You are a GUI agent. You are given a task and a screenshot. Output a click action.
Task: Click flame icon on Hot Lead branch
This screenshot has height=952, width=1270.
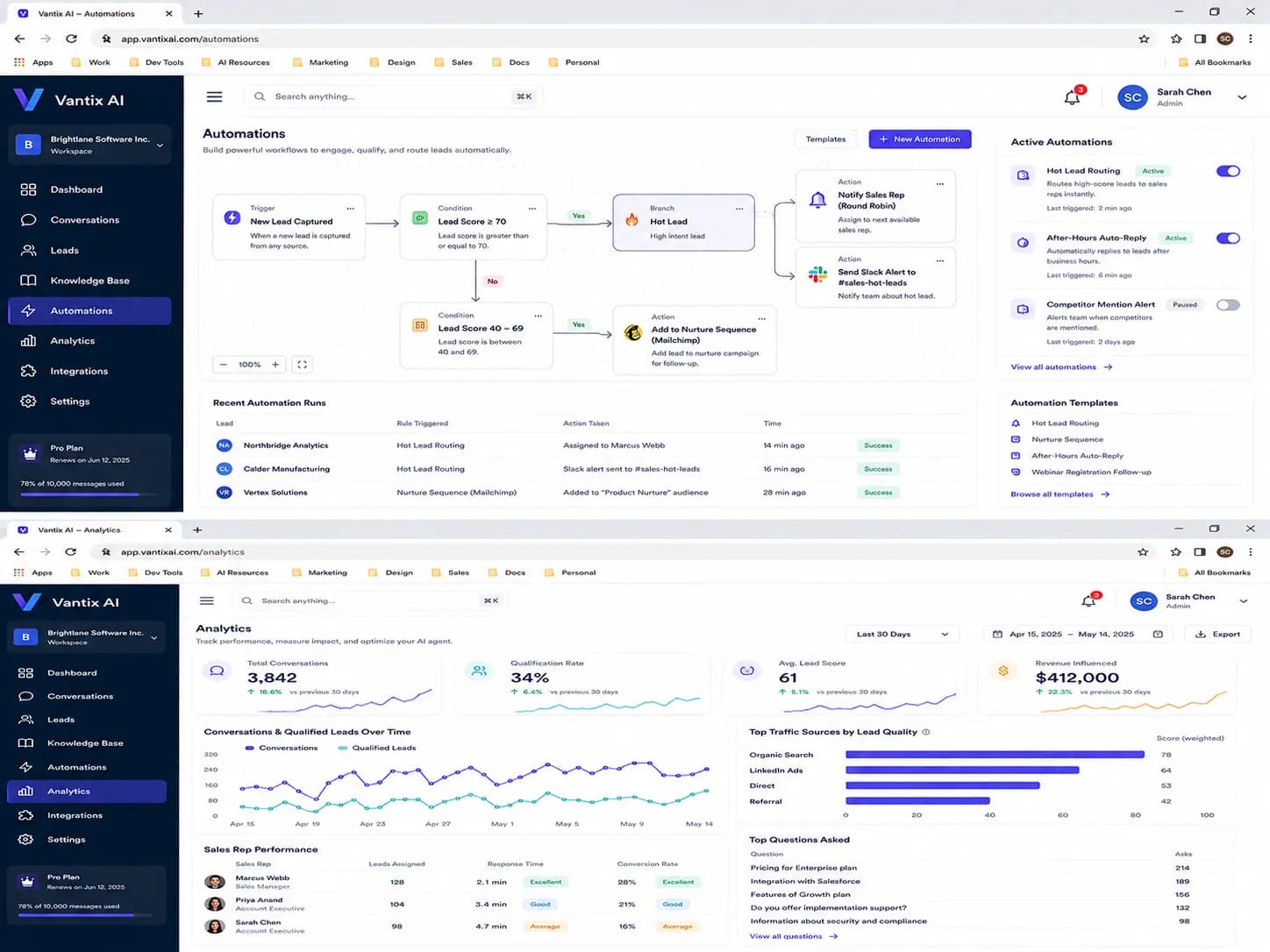631,220
